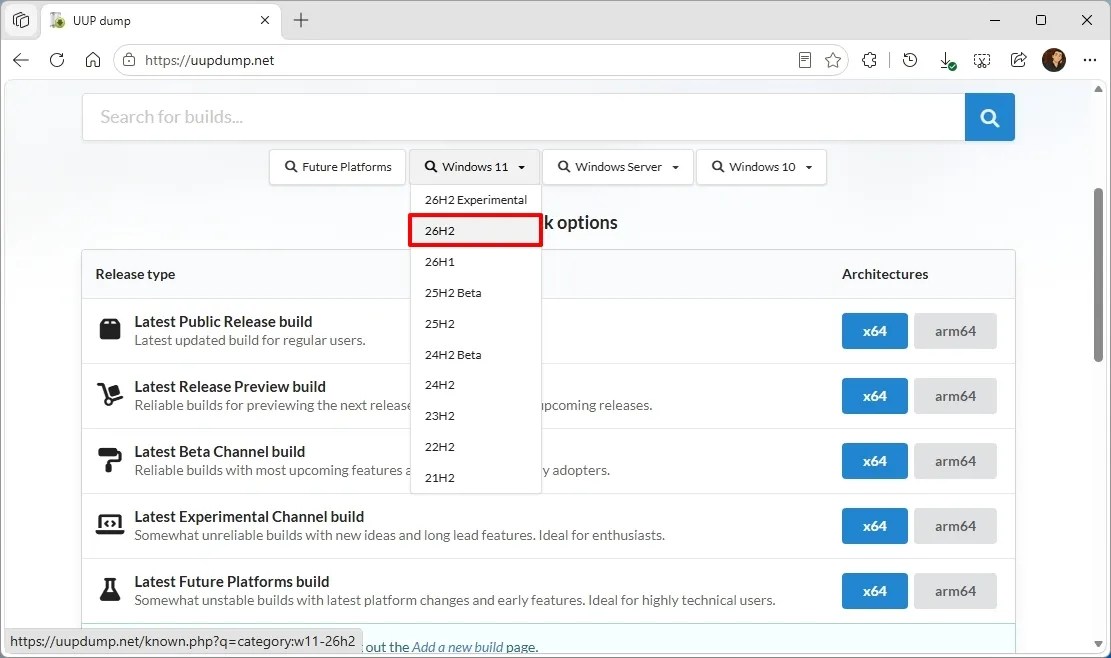Viewport: 1111px width, 658px height.
Task: Close the UUP dump tab
Action: click(x=265, y=21)
